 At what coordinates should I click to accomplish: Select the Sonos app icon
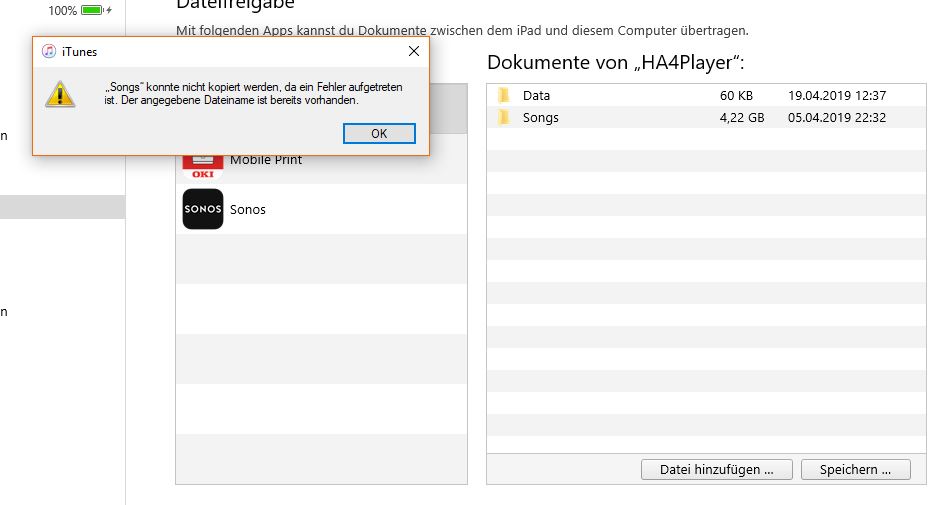pos(202,210)
